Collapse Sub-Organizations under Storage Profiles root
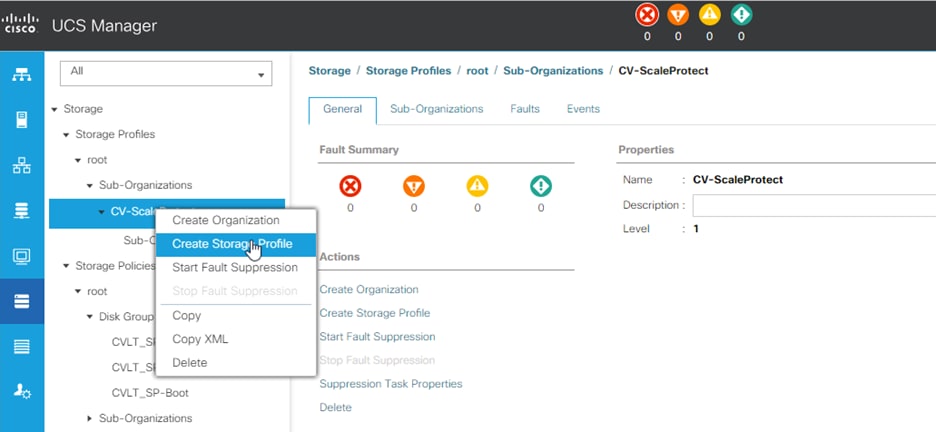This screenshot has height=432, width=936. (90, 186)
